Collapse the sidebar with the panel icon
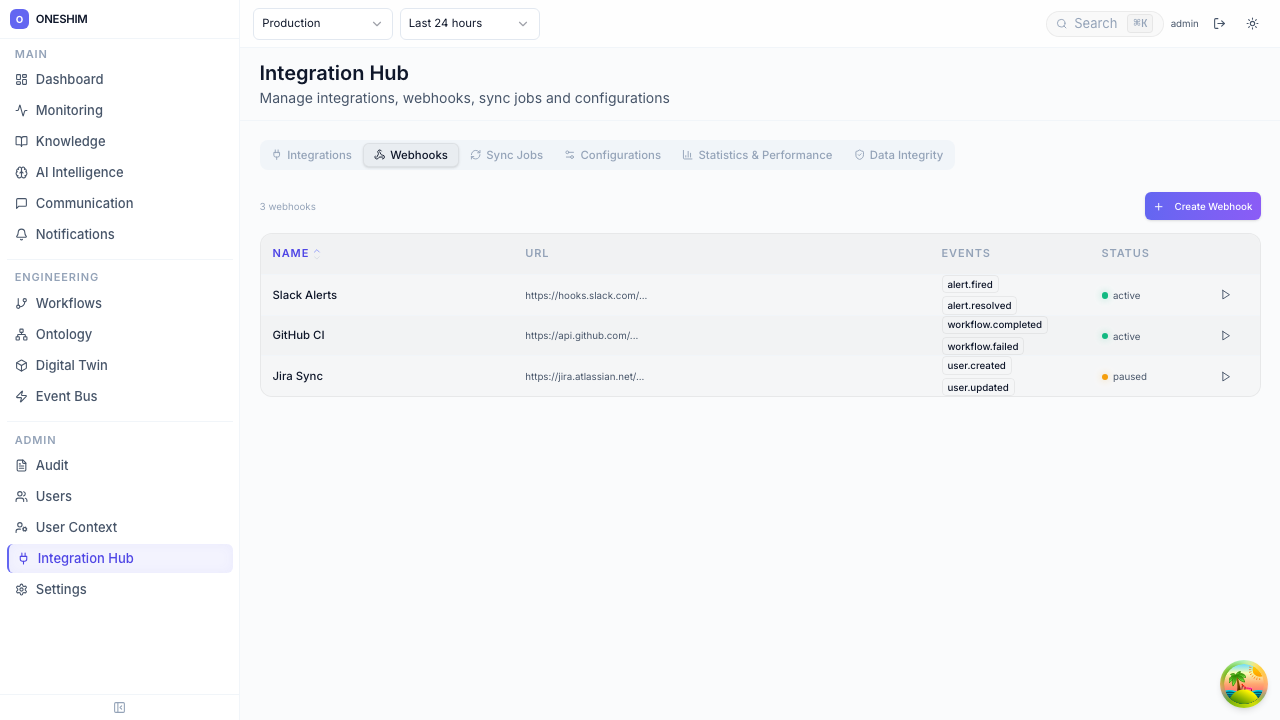The width and height of the screenshot is (1280, 720). (119, 707)
